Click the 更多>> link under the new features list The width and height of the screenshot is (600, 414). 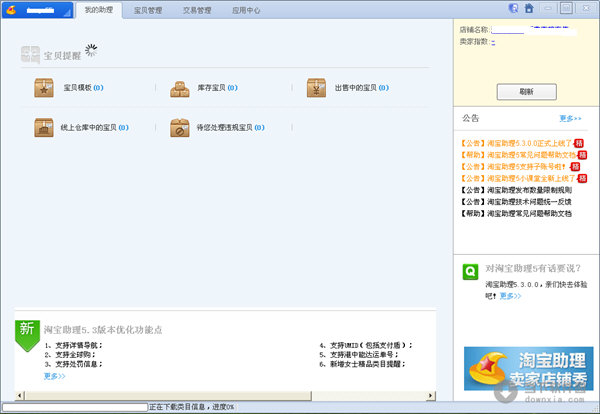[x=54, y=376]
